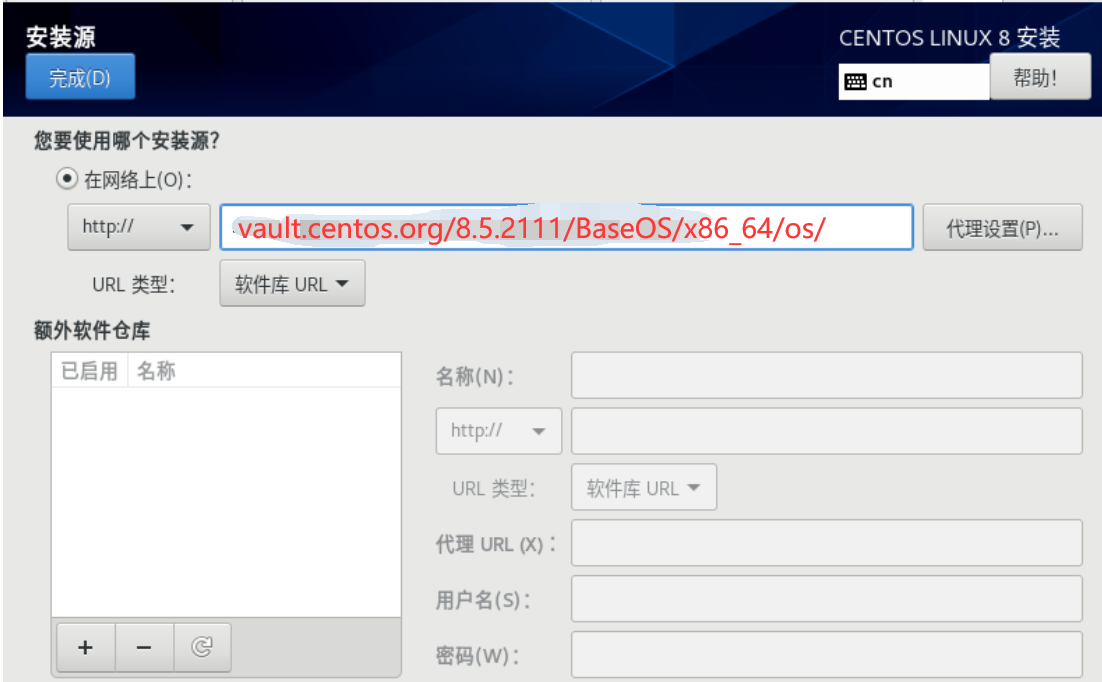This screenshot has height=682, width=1102.
Task: Open the 帮助! help button
Action: point(1040,77)
